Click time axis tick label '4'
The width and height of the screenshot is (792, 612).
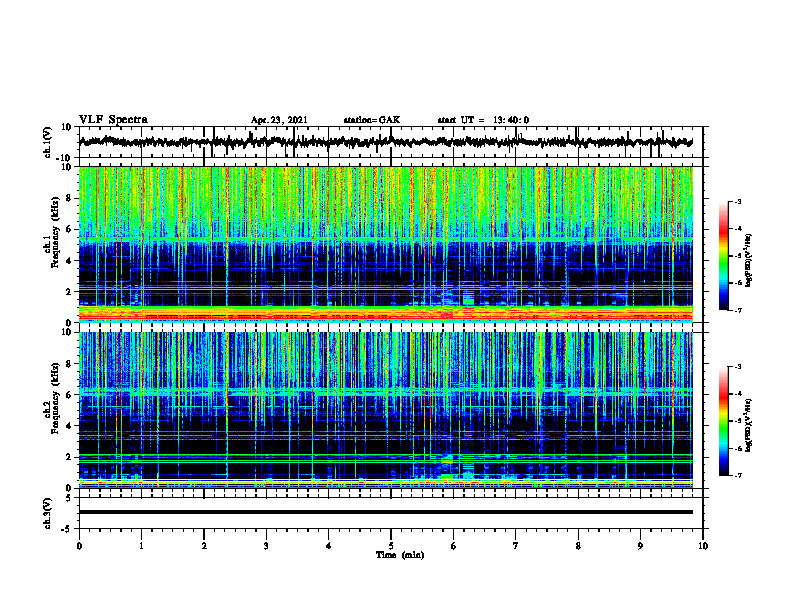point(328,546)
